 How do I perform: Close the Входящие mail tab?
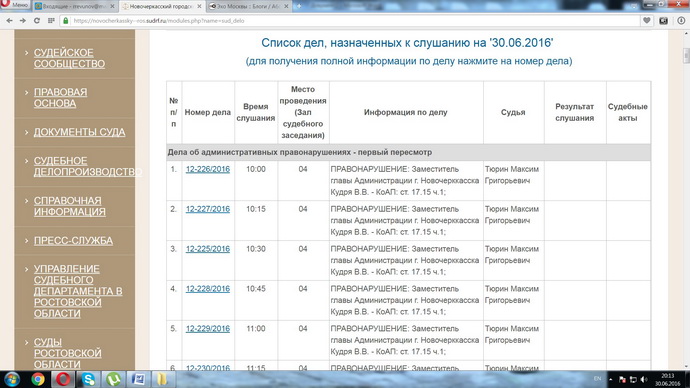click(112, 7)
